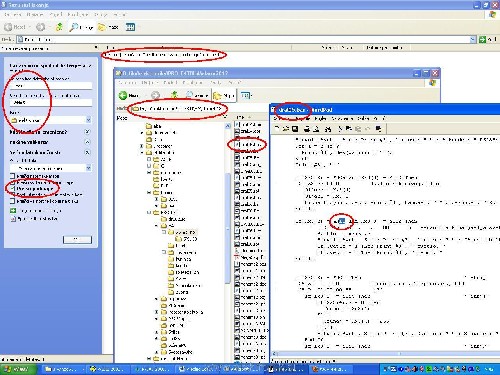Open file type dropdown in search advanced options
Screen dimensions: 500x375
[88, 168]
